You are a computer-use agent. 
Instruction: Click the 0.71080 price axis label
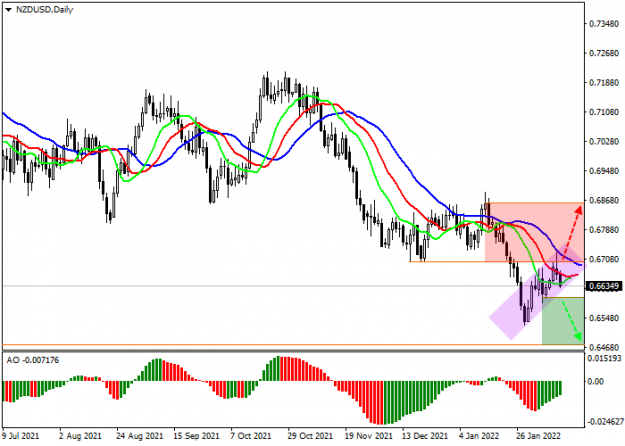point(604,112)
